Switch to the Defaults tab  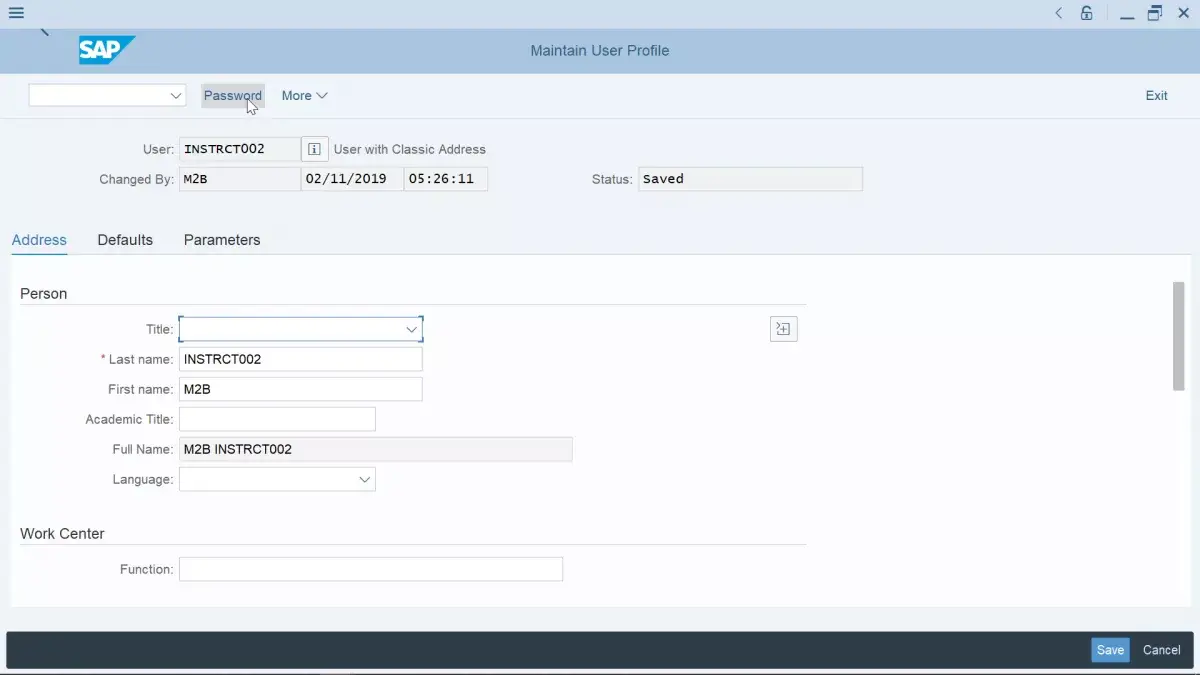pos(125,240)
